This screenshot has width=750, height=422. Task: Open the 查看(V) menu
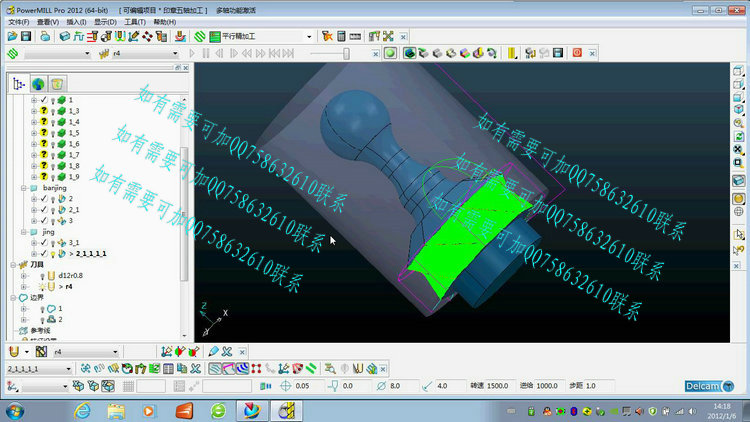(48, 22)
